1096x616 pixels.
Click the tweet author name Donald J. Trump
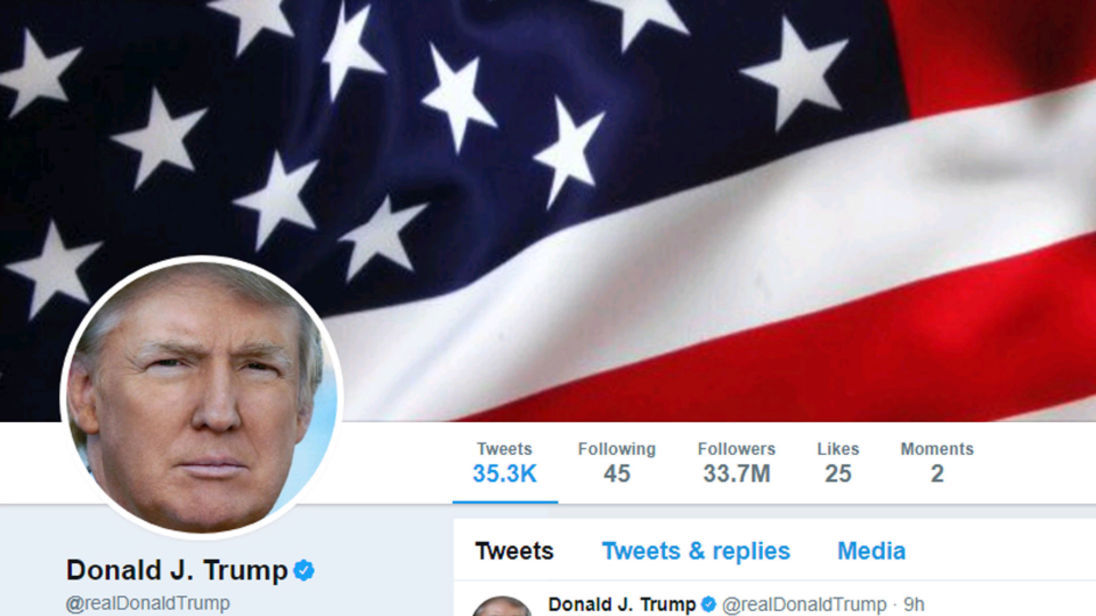[622, 604]
